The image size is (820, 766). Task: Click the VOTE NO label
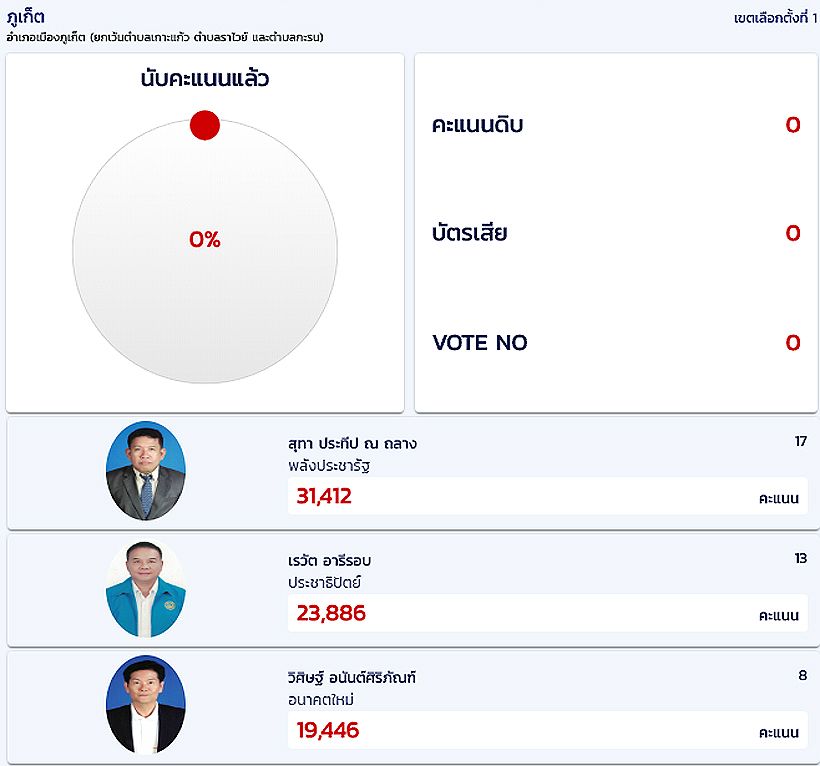(480, 343)
